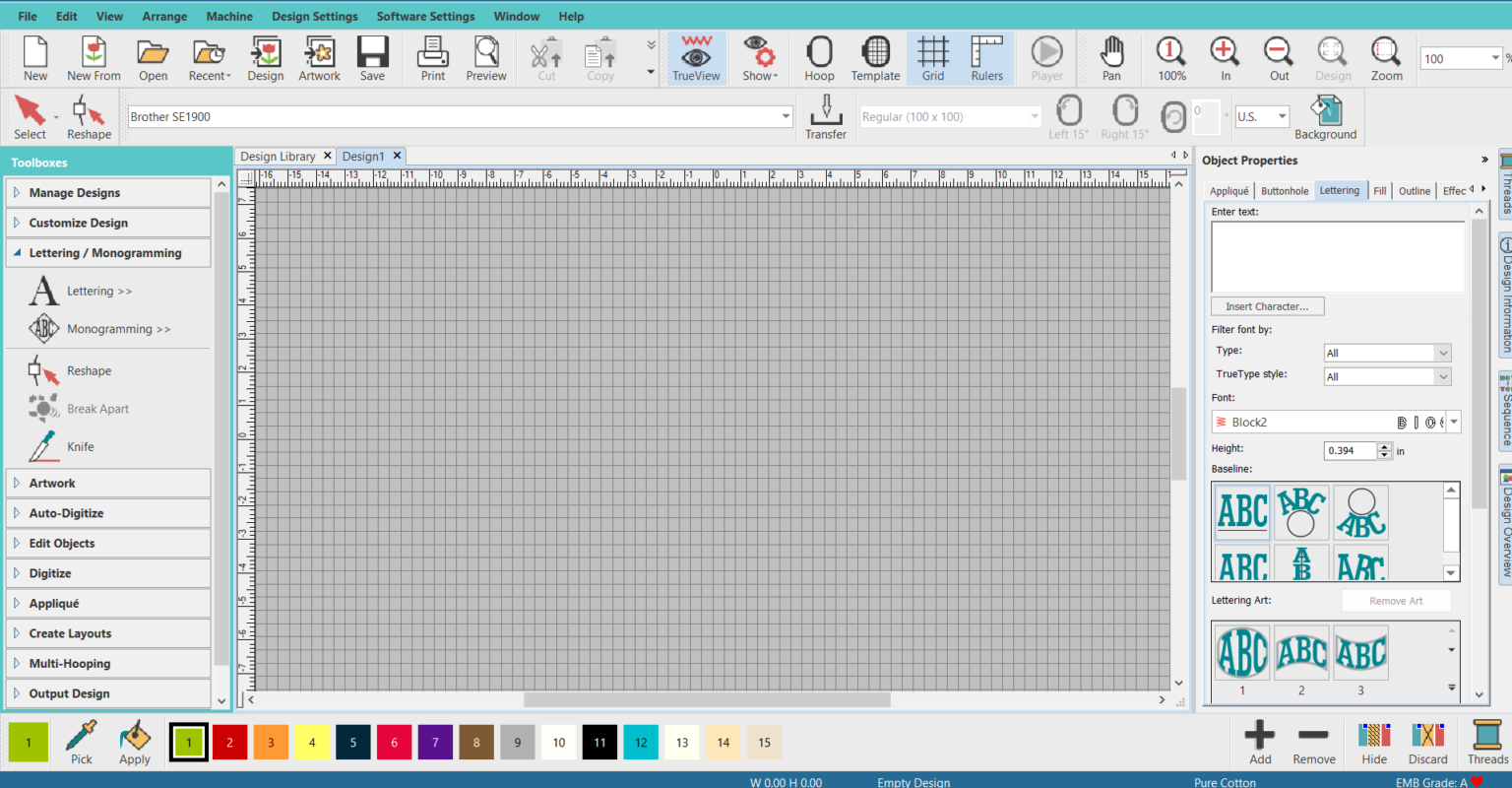Enable TrueView display mode
The width and height of the screenshot is (1512, 788).
[x=696, y=57]
